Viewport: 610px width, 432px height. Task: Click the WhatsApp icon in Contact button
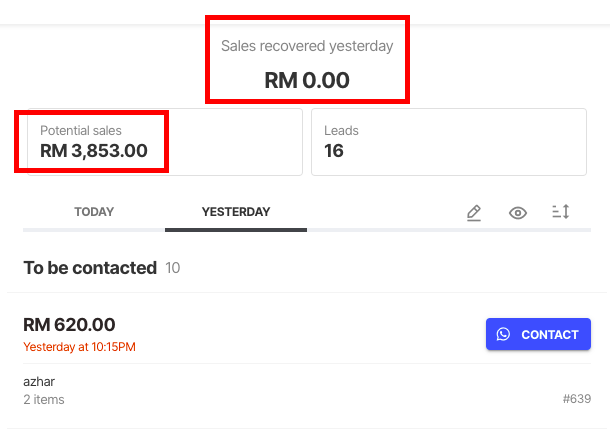(x=503, y=334)
